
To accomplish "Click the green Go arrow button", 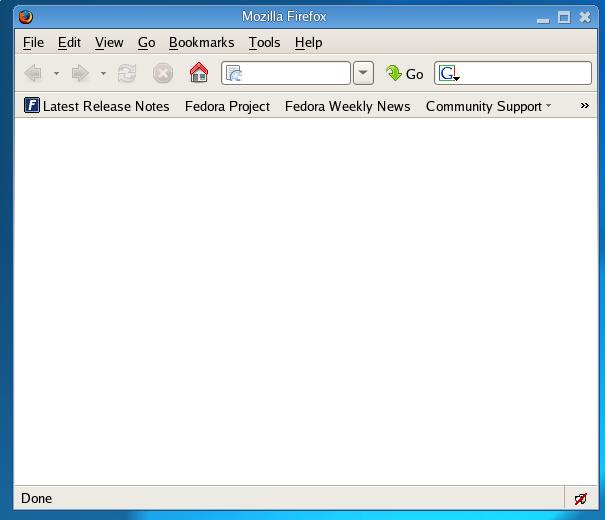I will pos(404,73).
